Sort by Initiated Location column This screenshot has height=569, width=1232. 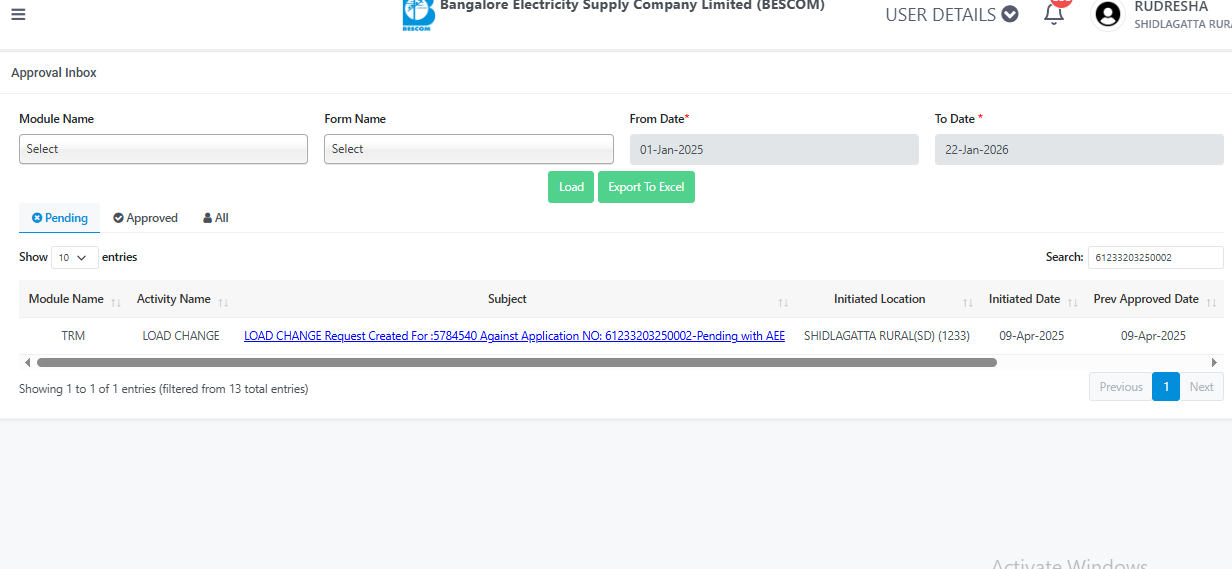pyautogui.click(x=887, y=299)
